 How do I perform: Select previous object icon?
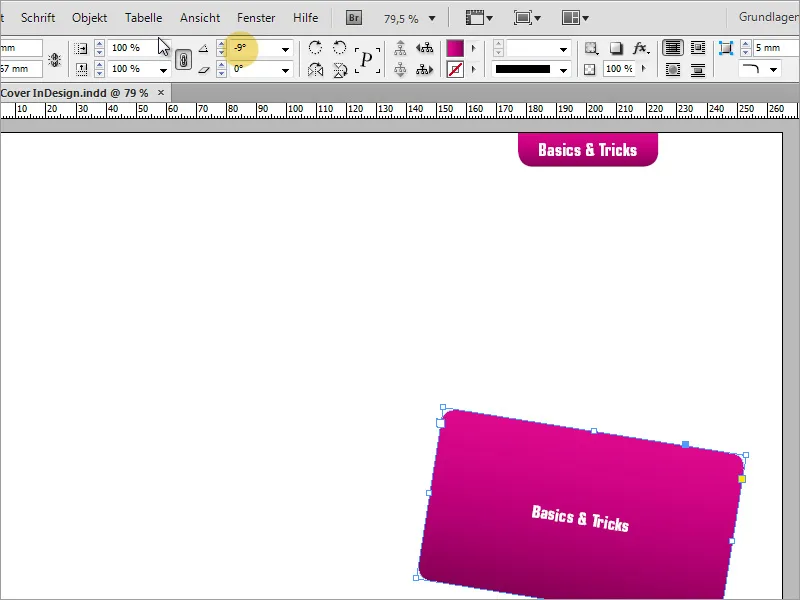pyautogui.click(x=424, y=48)
